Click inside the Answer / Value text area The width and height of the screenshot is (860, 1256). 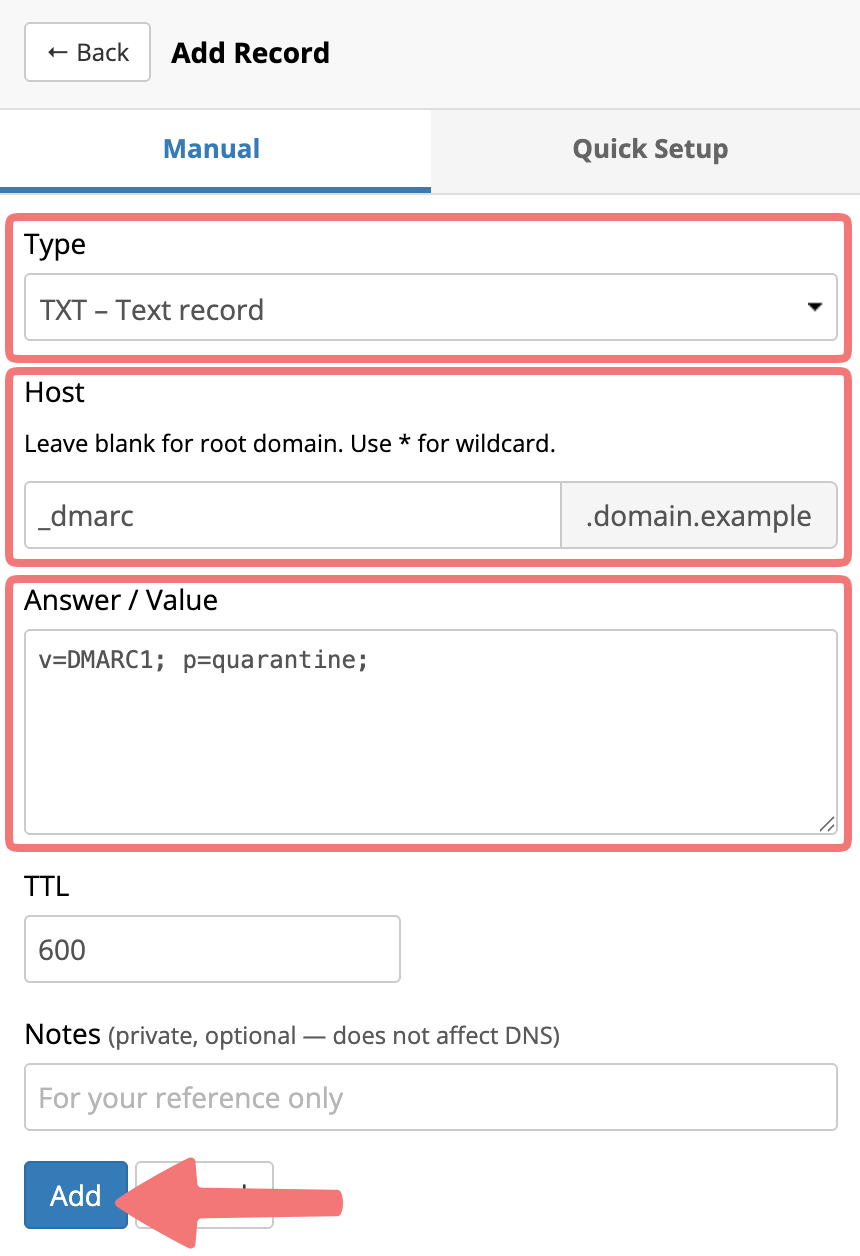click(431, 732)
